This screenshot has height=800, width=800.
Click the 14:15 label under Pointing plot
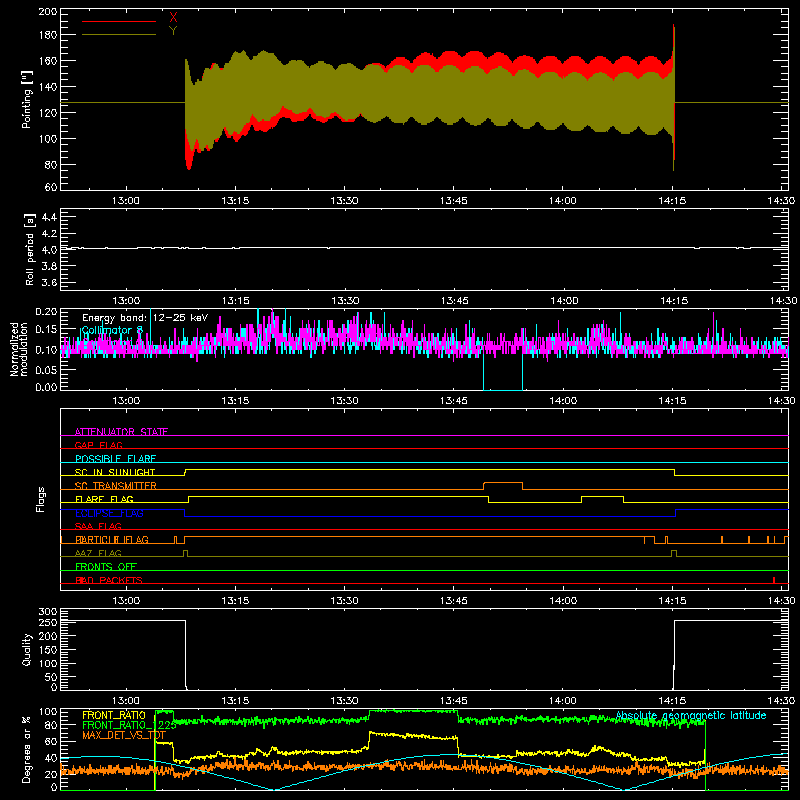[x=672, y=201]
